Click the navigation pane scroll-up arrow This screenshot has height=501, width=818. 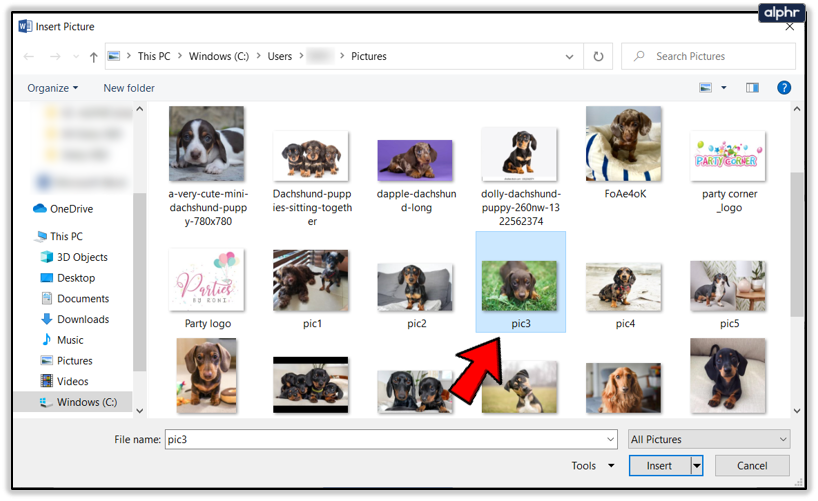click(x=139, y=109)
